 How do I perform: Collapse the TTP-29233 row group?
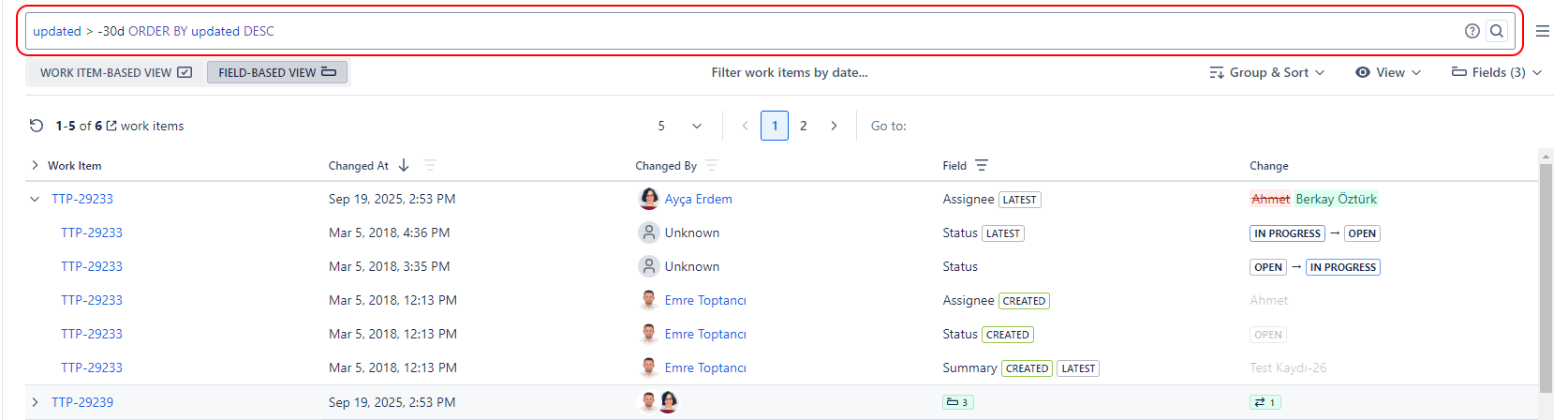point(35,199)
